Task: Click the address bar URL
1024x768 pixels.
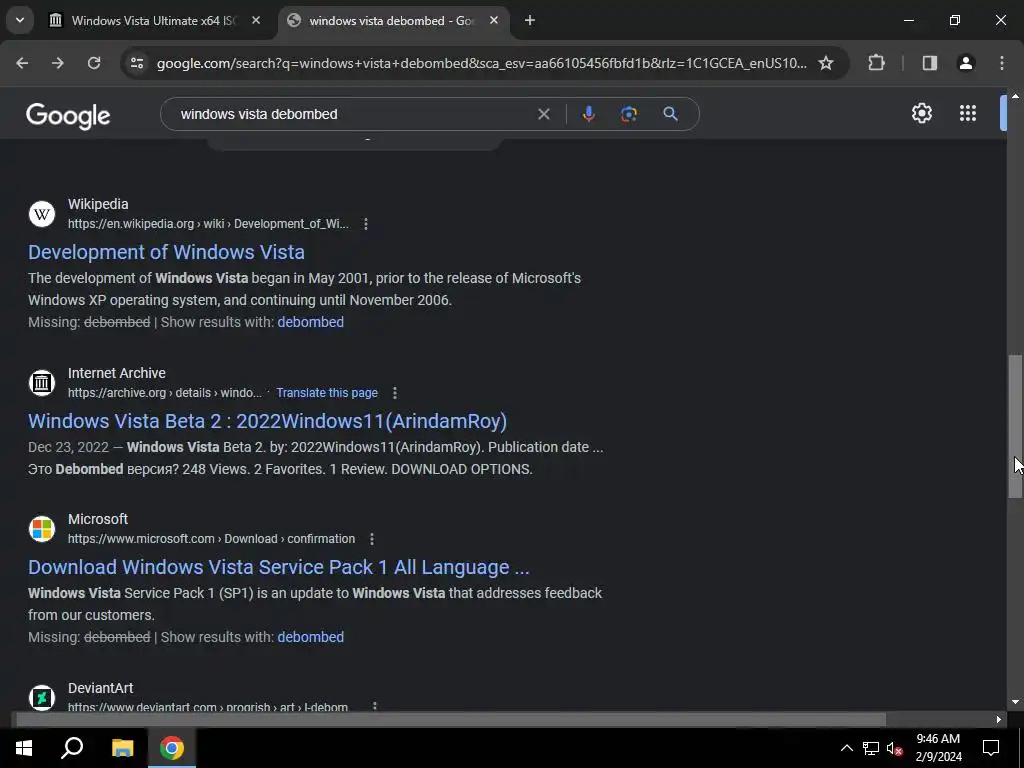Action: pos(481,63)
